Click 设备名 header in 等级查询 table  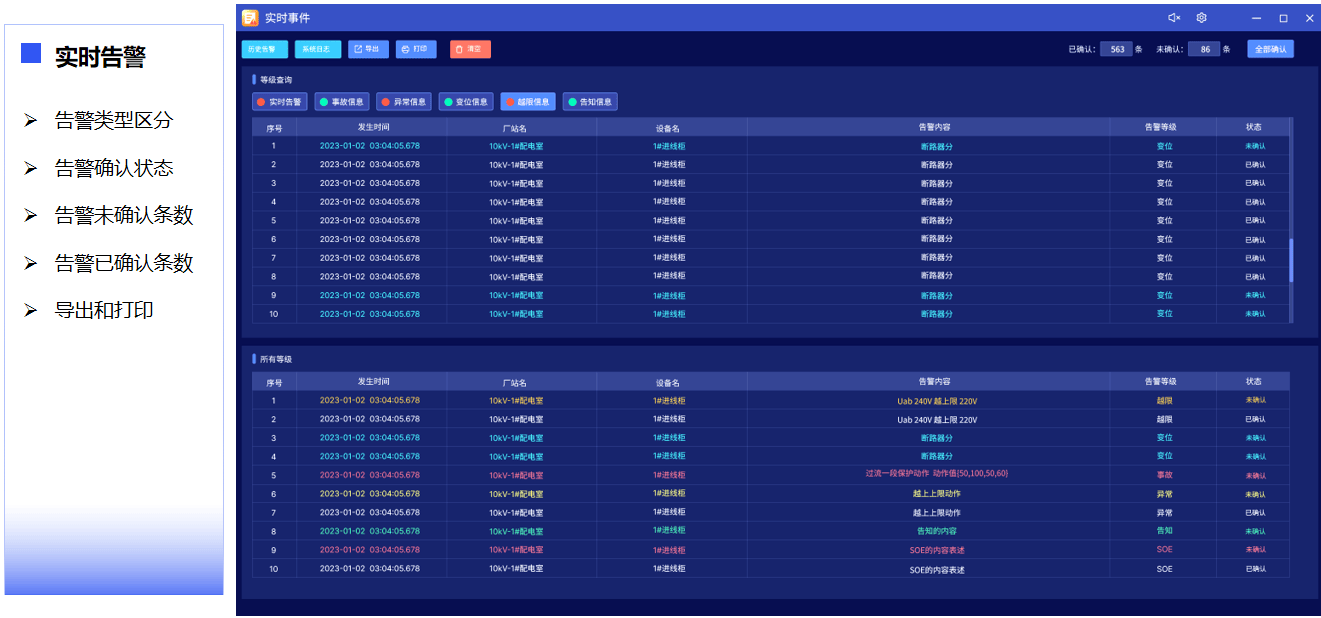tap(668, 128)
